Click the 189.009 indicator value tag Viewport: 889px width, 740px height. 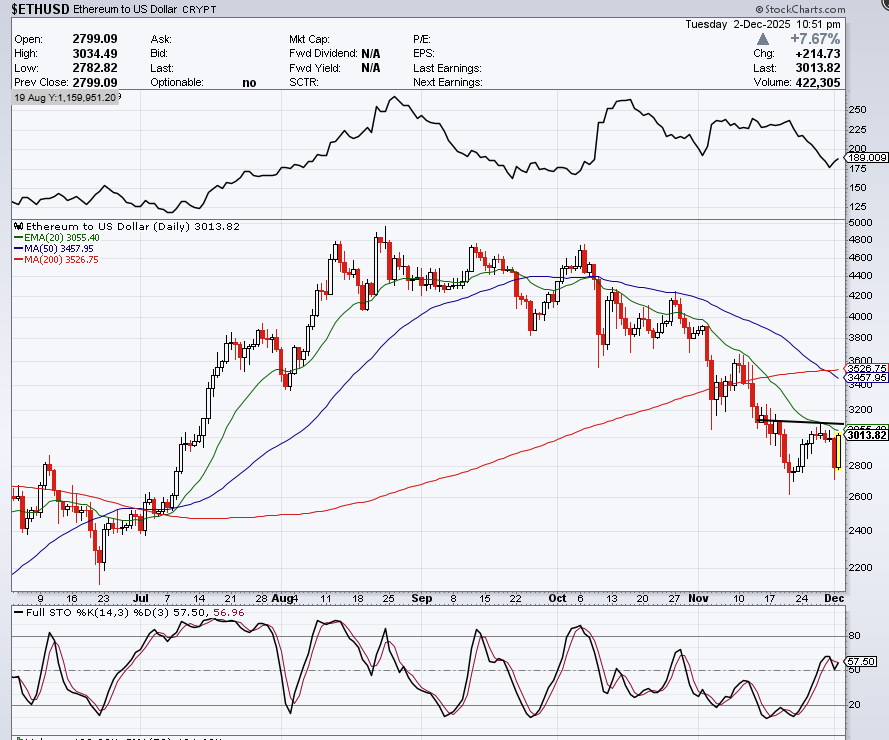[x=867, y=158]
